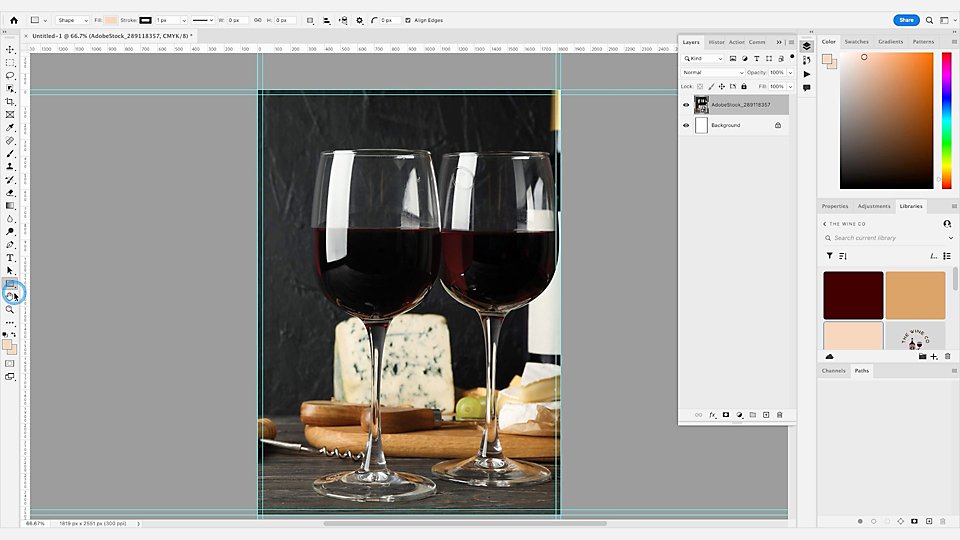Viewport: 960px width, 540px height.
Task: Hide the Background layer
Action: tap(686, 126)
